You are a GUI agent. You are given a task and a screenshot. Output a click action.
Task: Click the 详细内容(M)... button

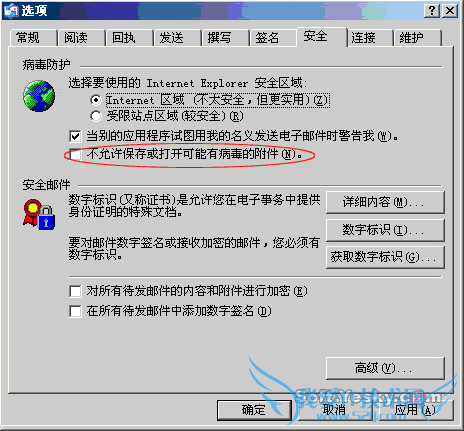point(385,202)
